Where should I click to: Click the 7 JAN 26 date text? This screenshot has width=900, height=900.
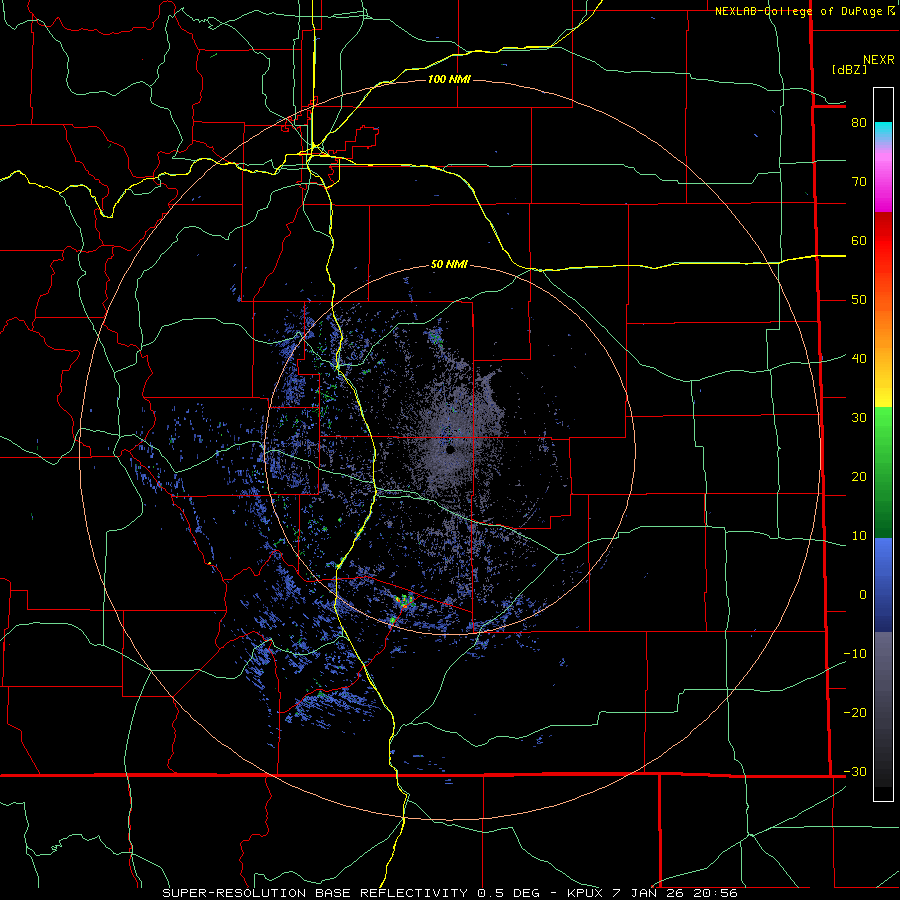pos(649,893)
